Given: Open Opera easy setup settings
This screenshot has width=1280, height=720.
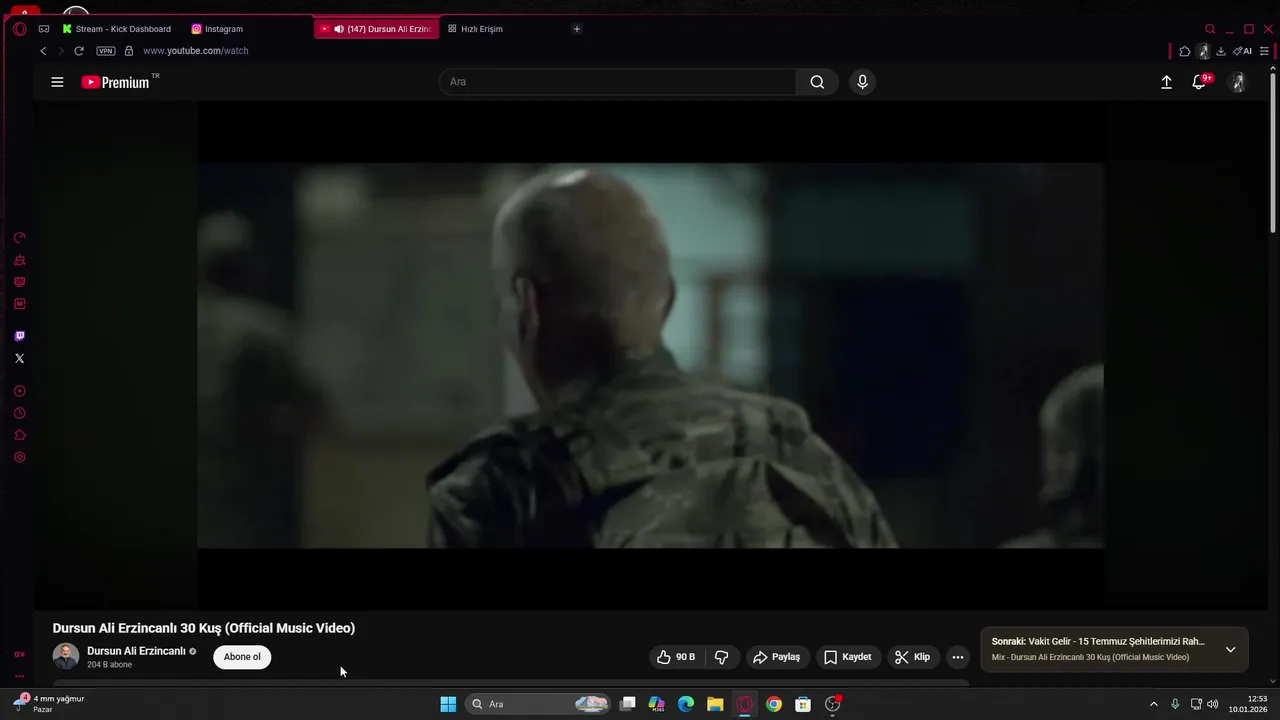Looking at the screenshot, I should pos(1264,51).
